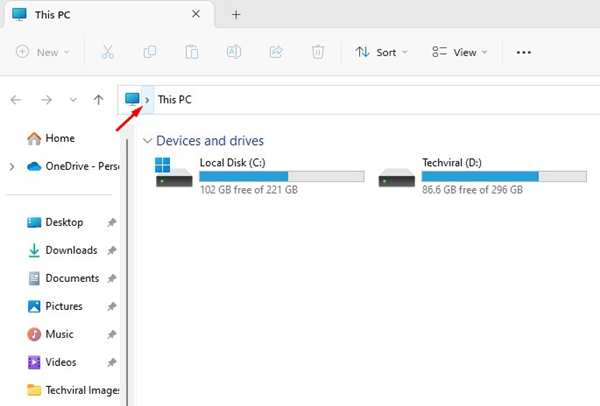
Task: Click the empty address bar area
Action: 394,100
